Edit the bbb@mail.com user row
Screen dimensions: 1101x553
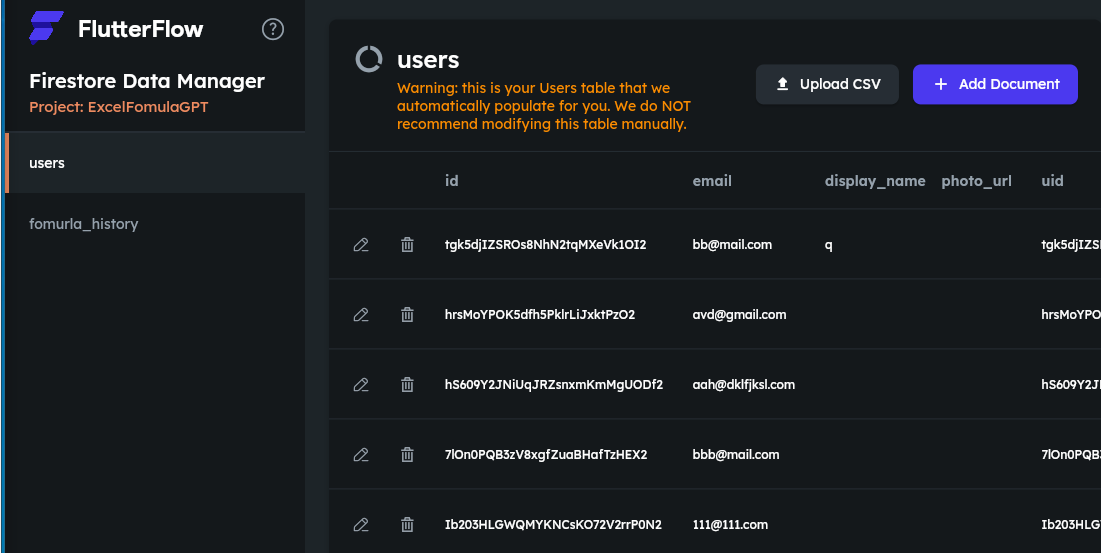[361, 455]
